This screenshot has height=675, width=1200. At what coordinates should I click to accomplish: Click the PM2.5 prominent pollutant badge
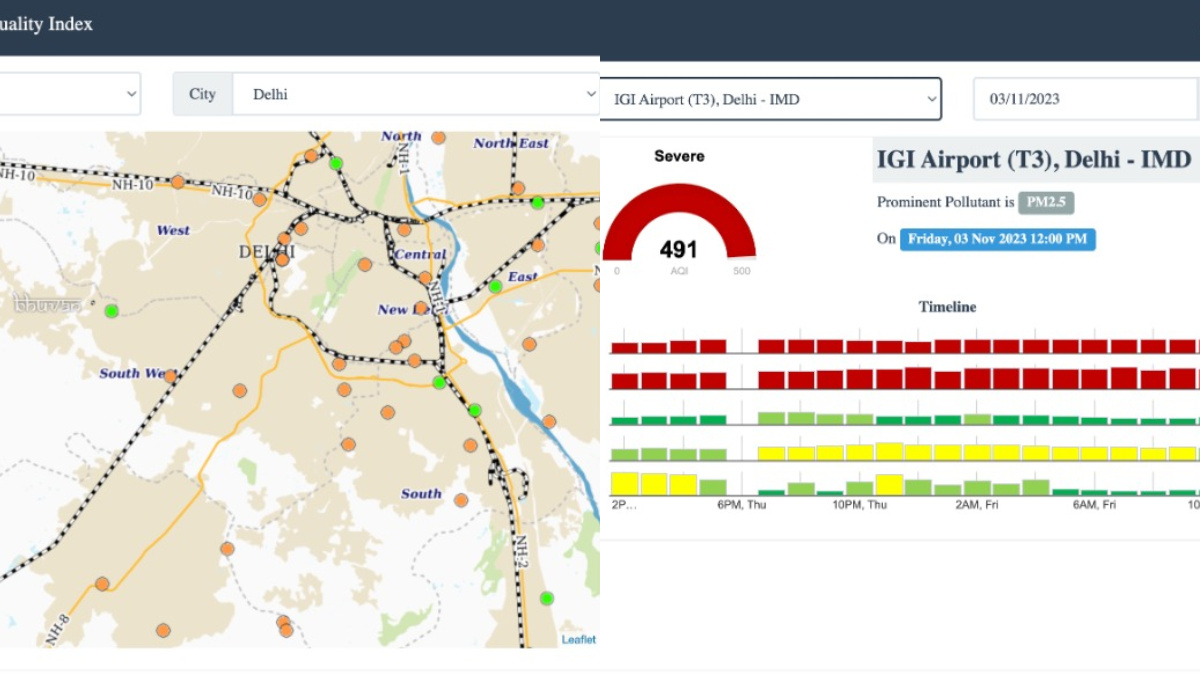1045,202
